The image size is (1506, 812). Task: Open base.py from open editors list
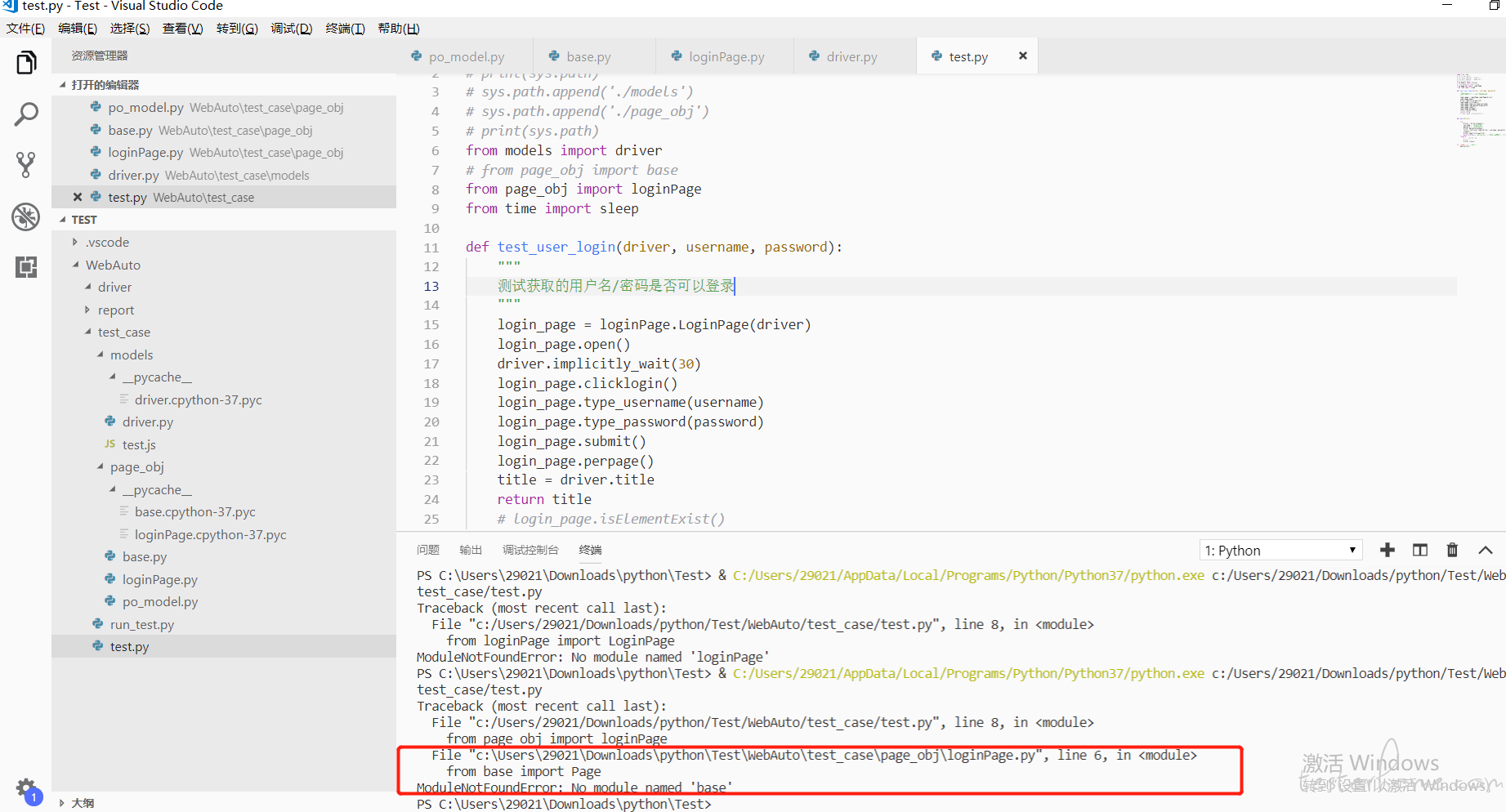224,131
